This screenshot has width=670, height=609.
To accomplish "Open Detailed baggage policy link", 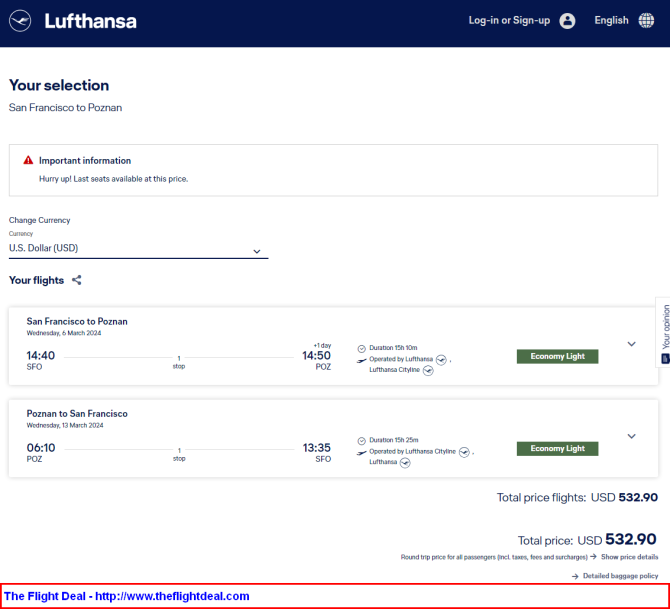I will point(620,576).
